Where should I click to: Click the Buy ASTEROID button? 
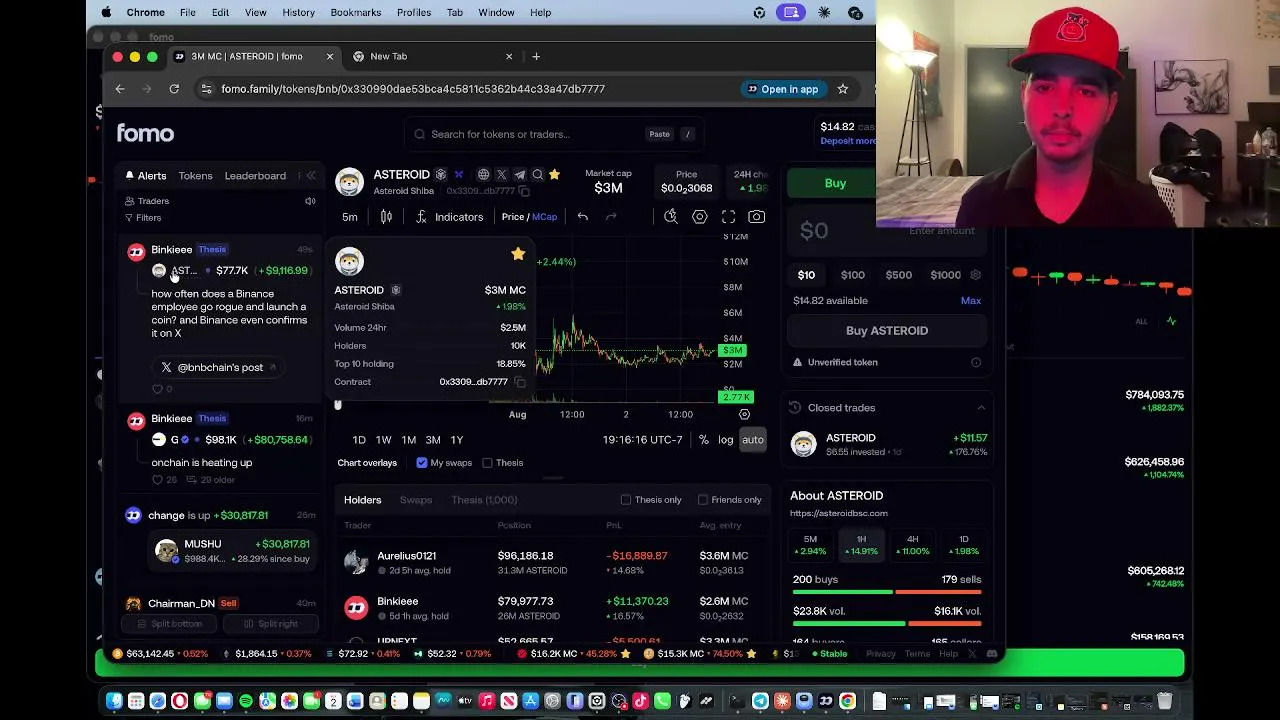[887, 331]
